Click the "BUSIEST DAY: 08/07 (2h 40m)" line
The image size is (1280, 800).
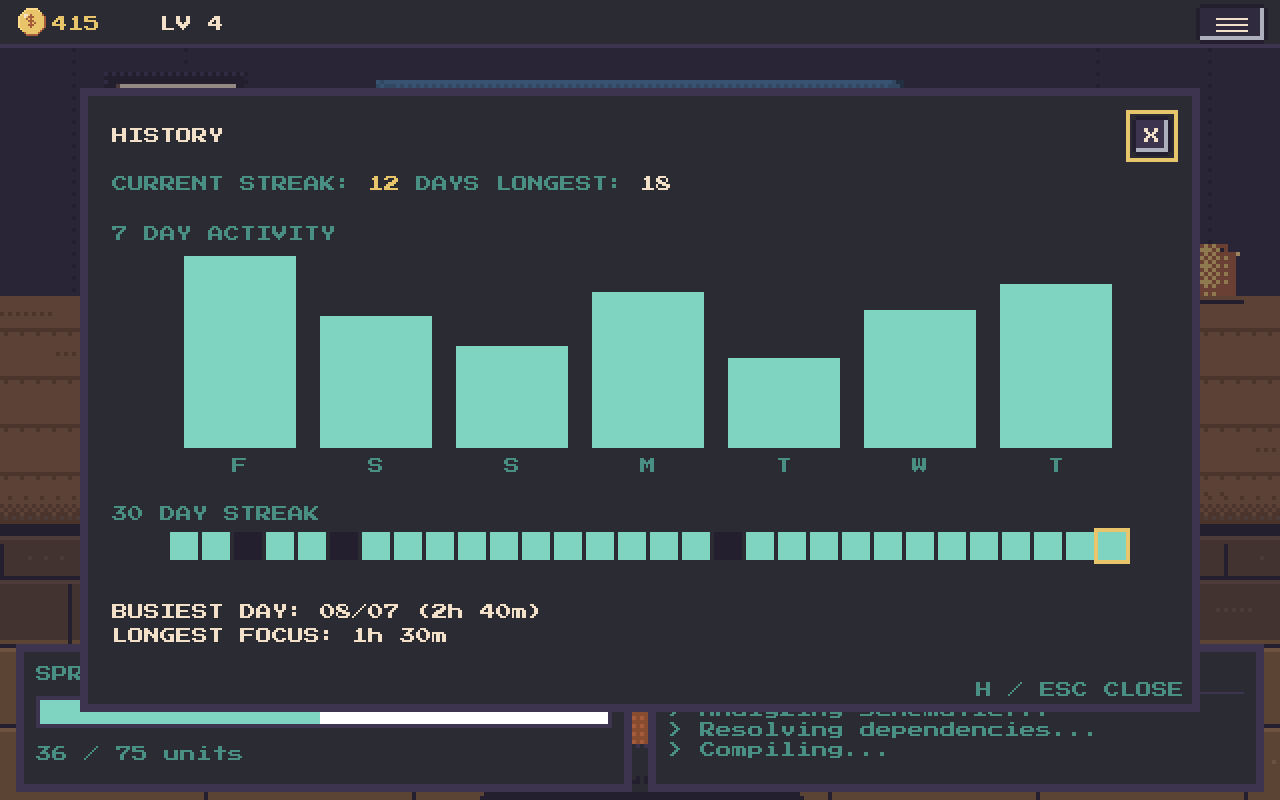326,611
